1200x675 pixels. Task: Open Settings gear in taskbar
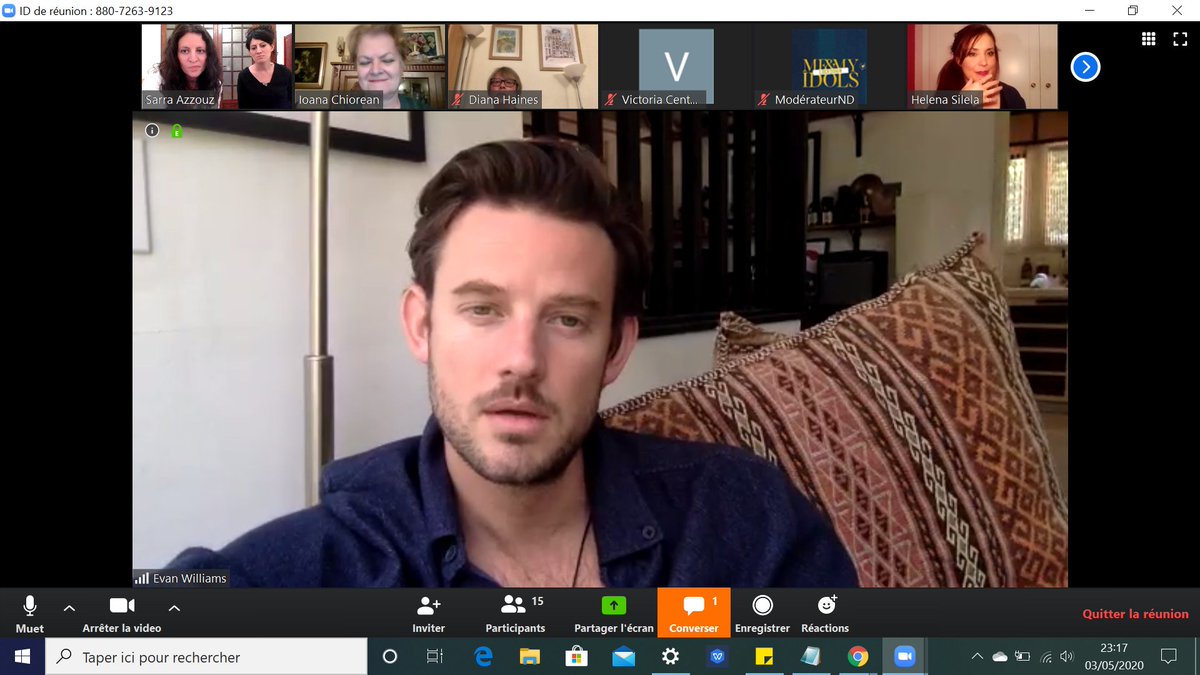tap(670, 657)
